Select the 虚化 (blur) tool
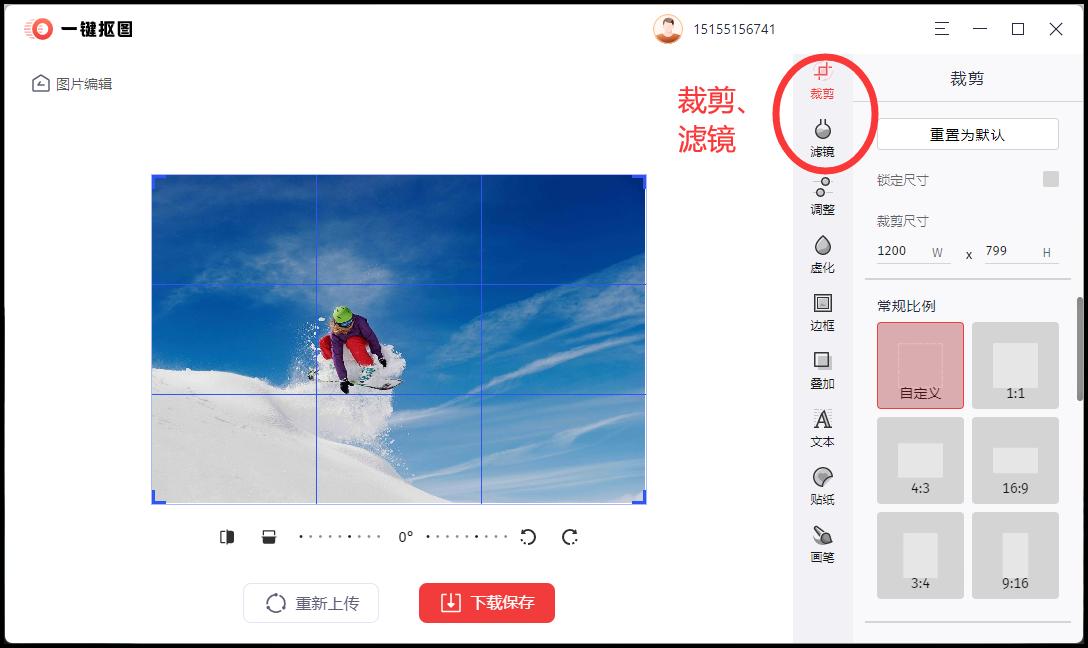The width and height of the screenshot is (1088, 648). 822,254
